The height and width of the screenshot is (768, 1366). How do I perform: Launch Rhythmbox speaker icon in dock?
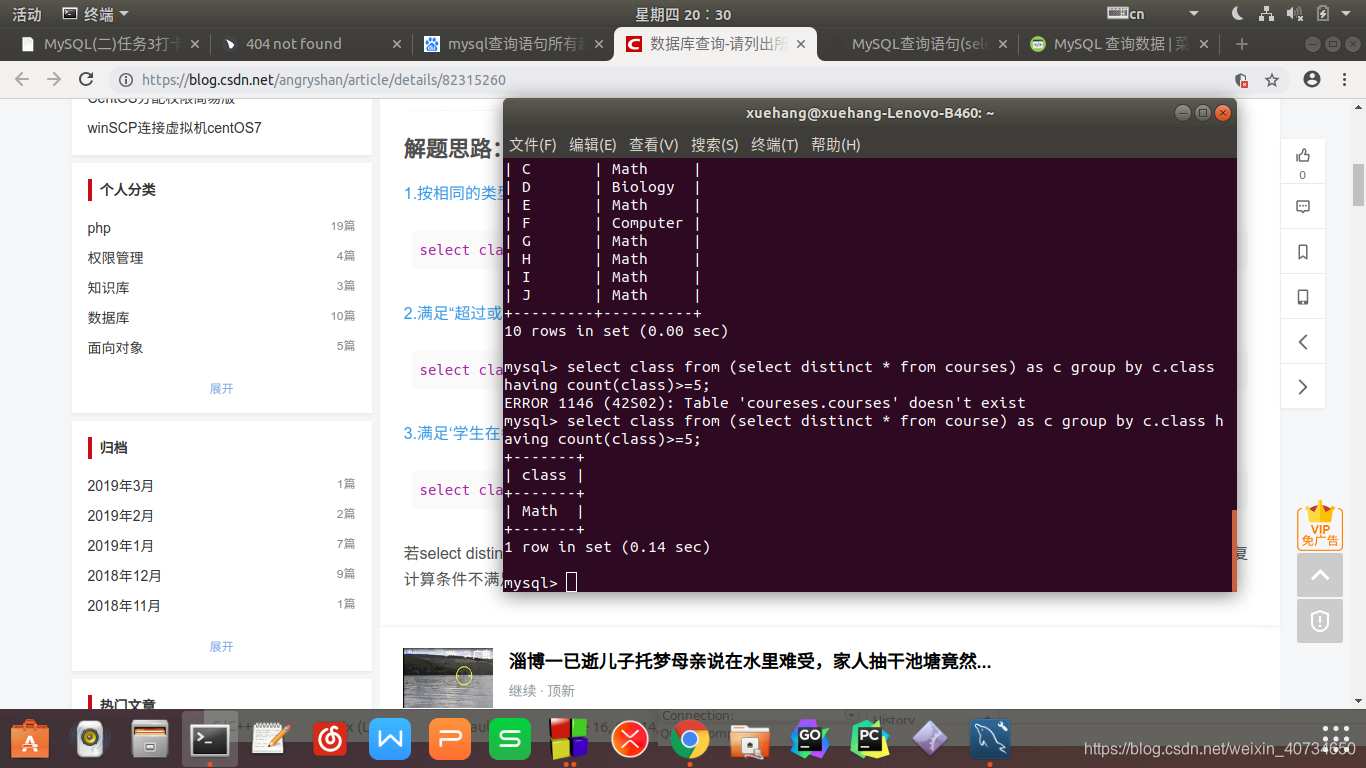pos(90,740)
